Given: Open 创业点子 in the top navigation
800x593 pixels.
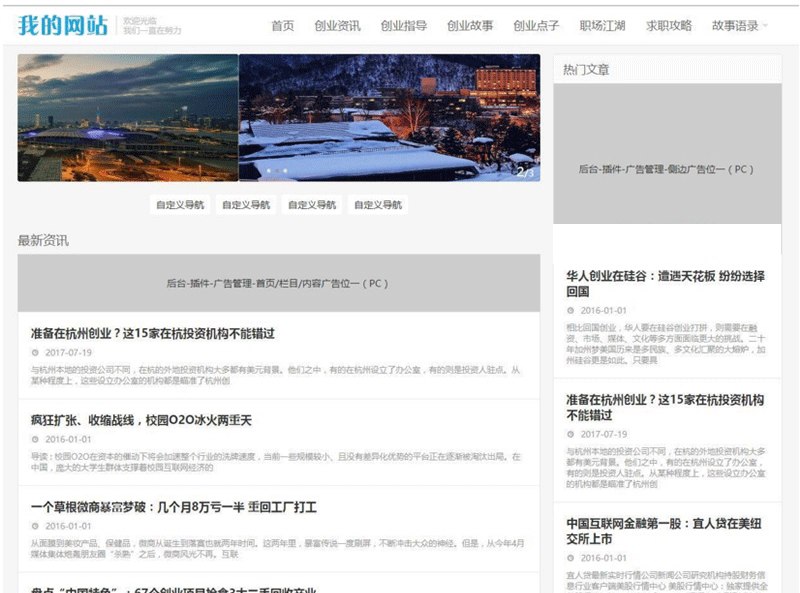Looking at the screenshot, I should pos(536,26).
